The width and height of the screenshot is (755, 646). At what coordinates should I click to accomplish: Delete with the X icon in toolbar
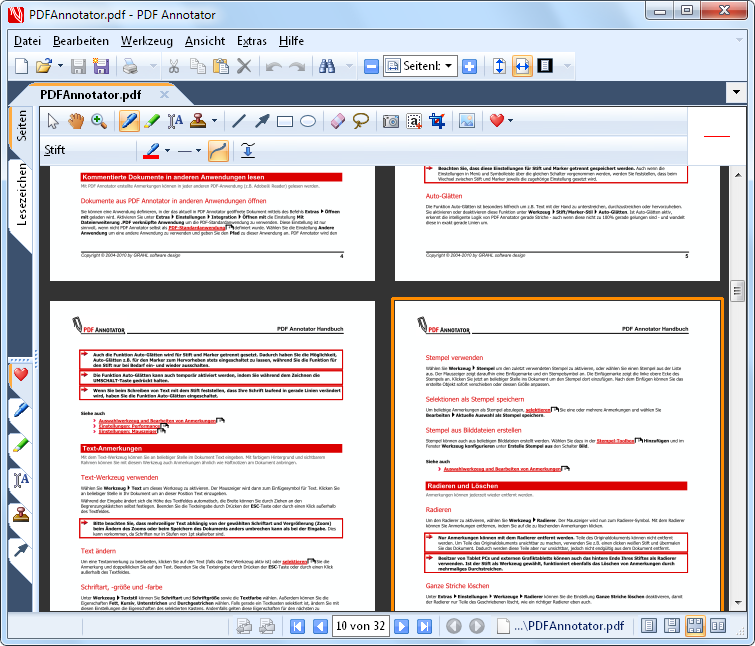point(244,66)
